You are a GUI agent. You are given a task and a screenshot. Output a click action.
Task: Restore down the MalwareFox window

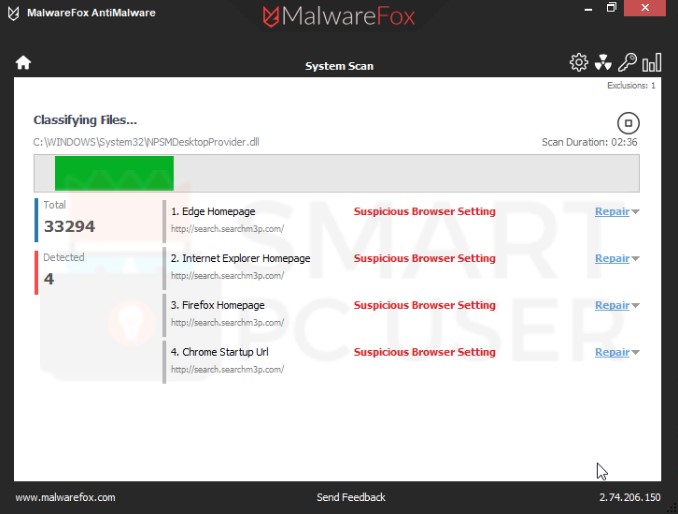point(611,8)
